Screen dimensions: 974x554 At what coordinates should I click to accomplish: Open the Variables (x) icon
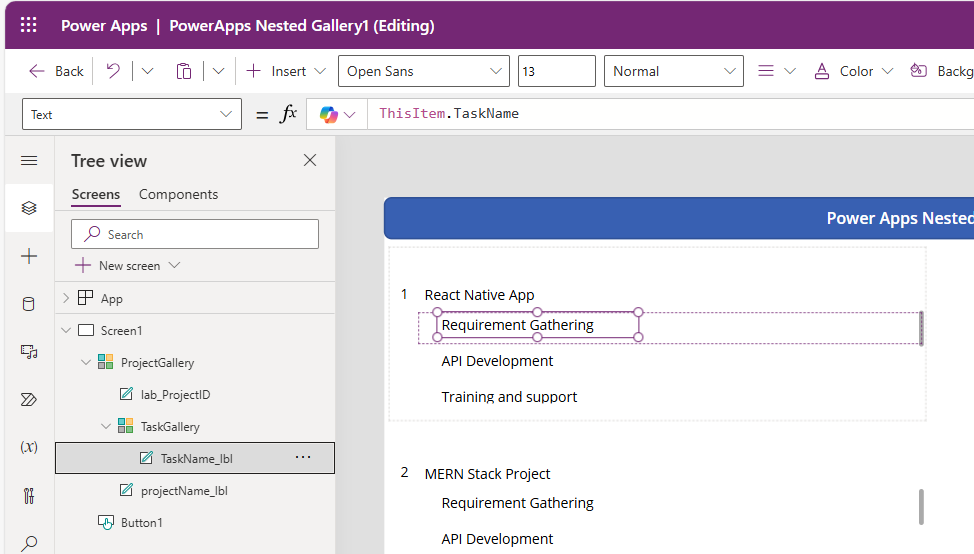pyautogui.click(x=29, y=447)
